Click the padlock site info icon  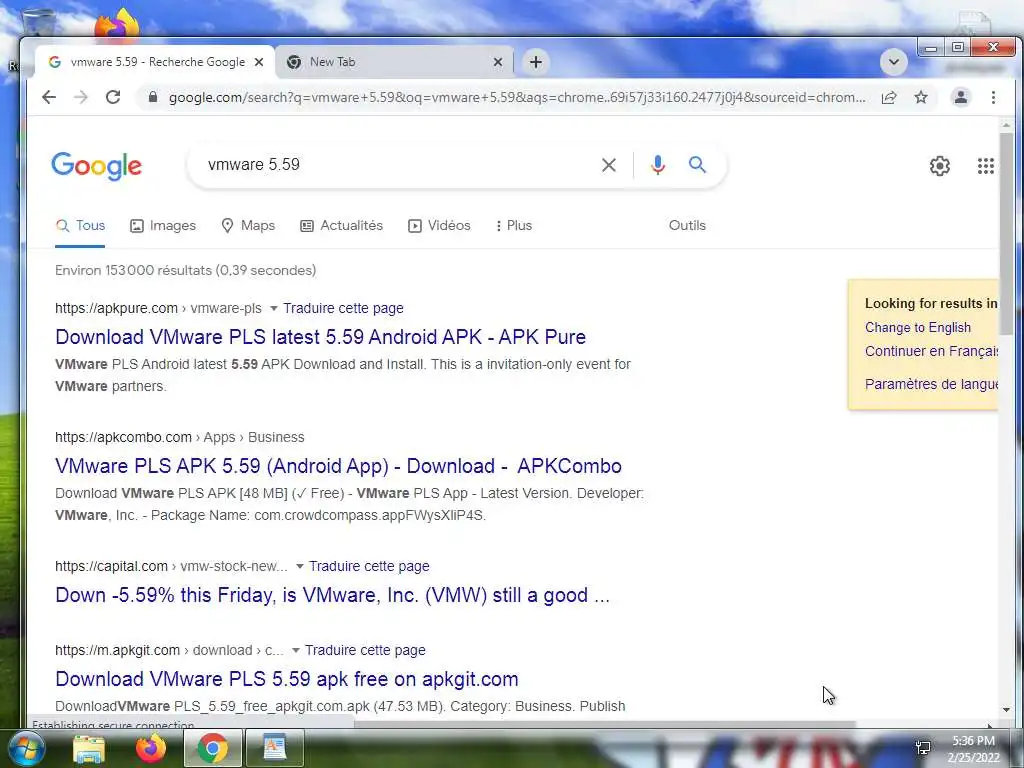[x=153, y=97]
